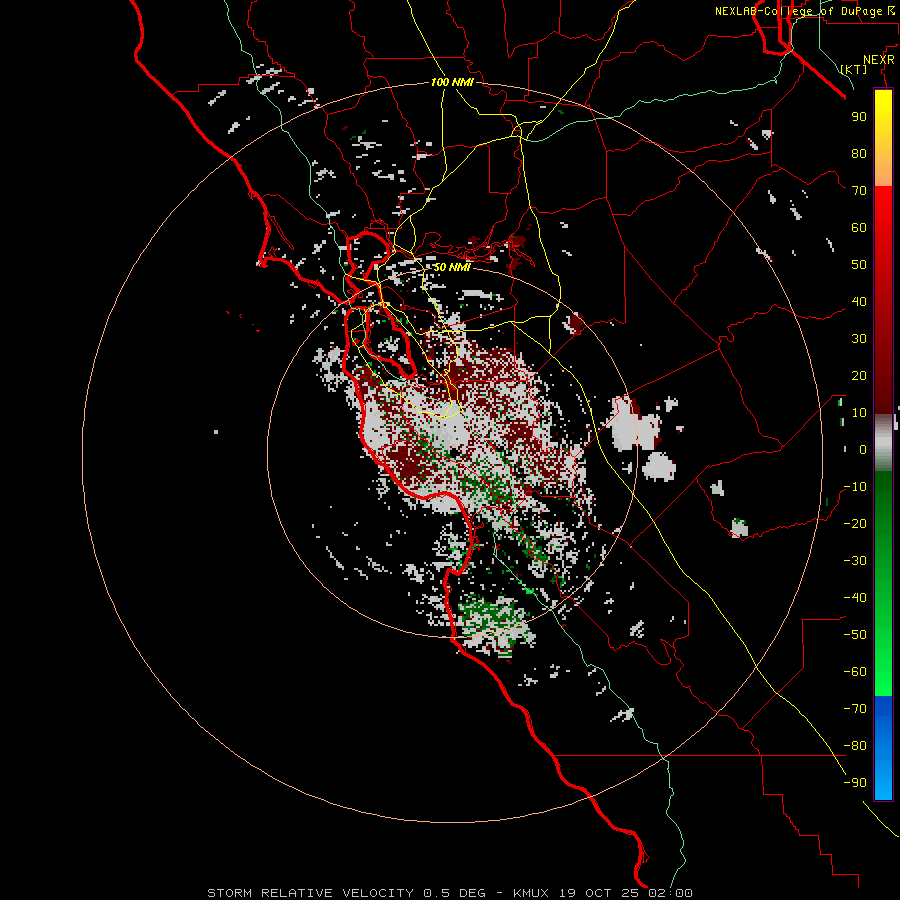Click "STORM RELATIVE VELOCITY" in the footer caption
Viewport: 900px width, 900px height.
tap(310, 893)
